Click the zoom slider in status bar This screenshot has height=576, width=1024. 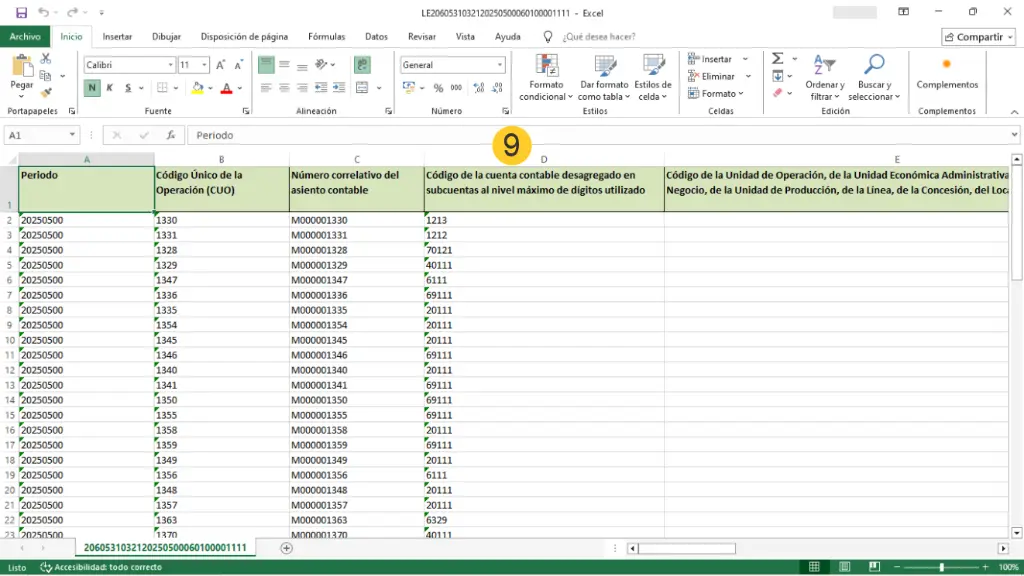tap(940, 567)
